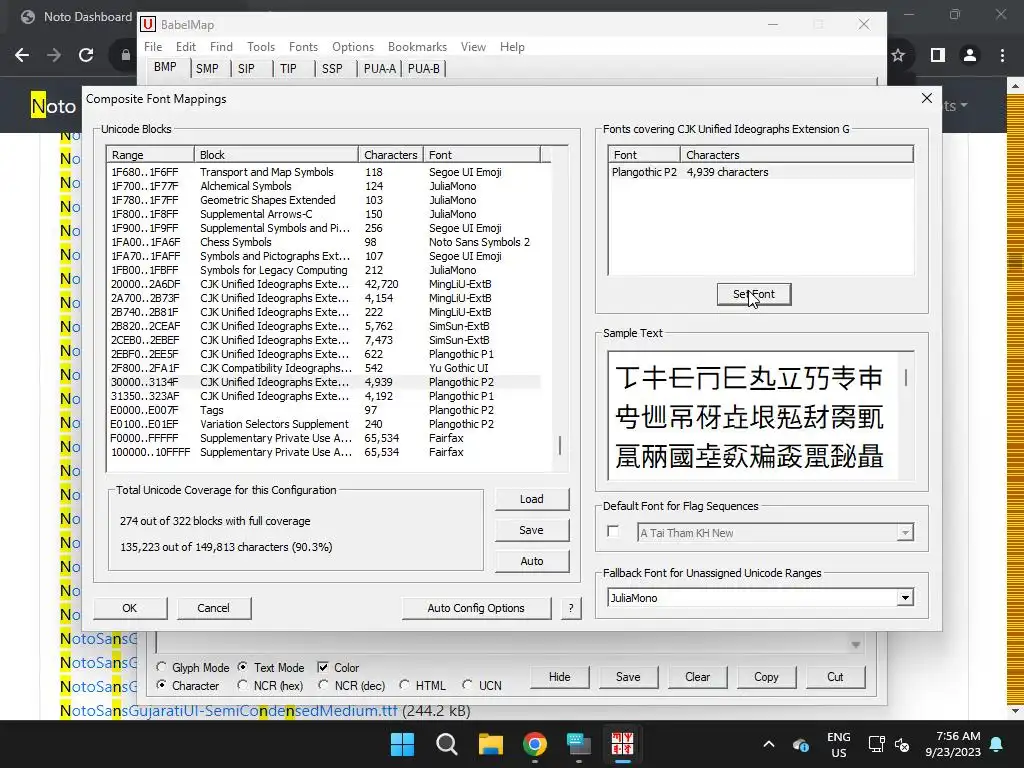
Task: Open Chrome side panel icon
Action: pyautogui.click(x=938, y=56)
